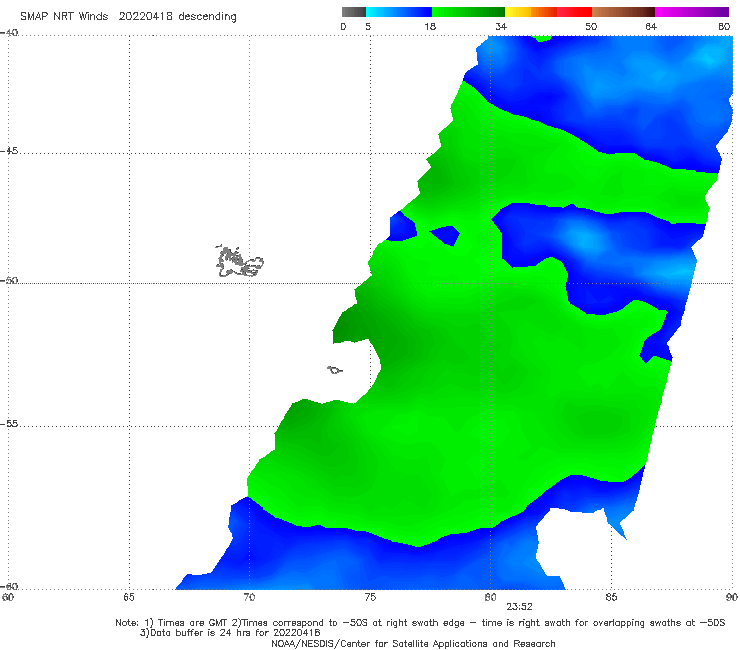This screenshot has width=740, height=650.
Task: Click the longitude axis label '70'
Action: (x=249, y=597)
